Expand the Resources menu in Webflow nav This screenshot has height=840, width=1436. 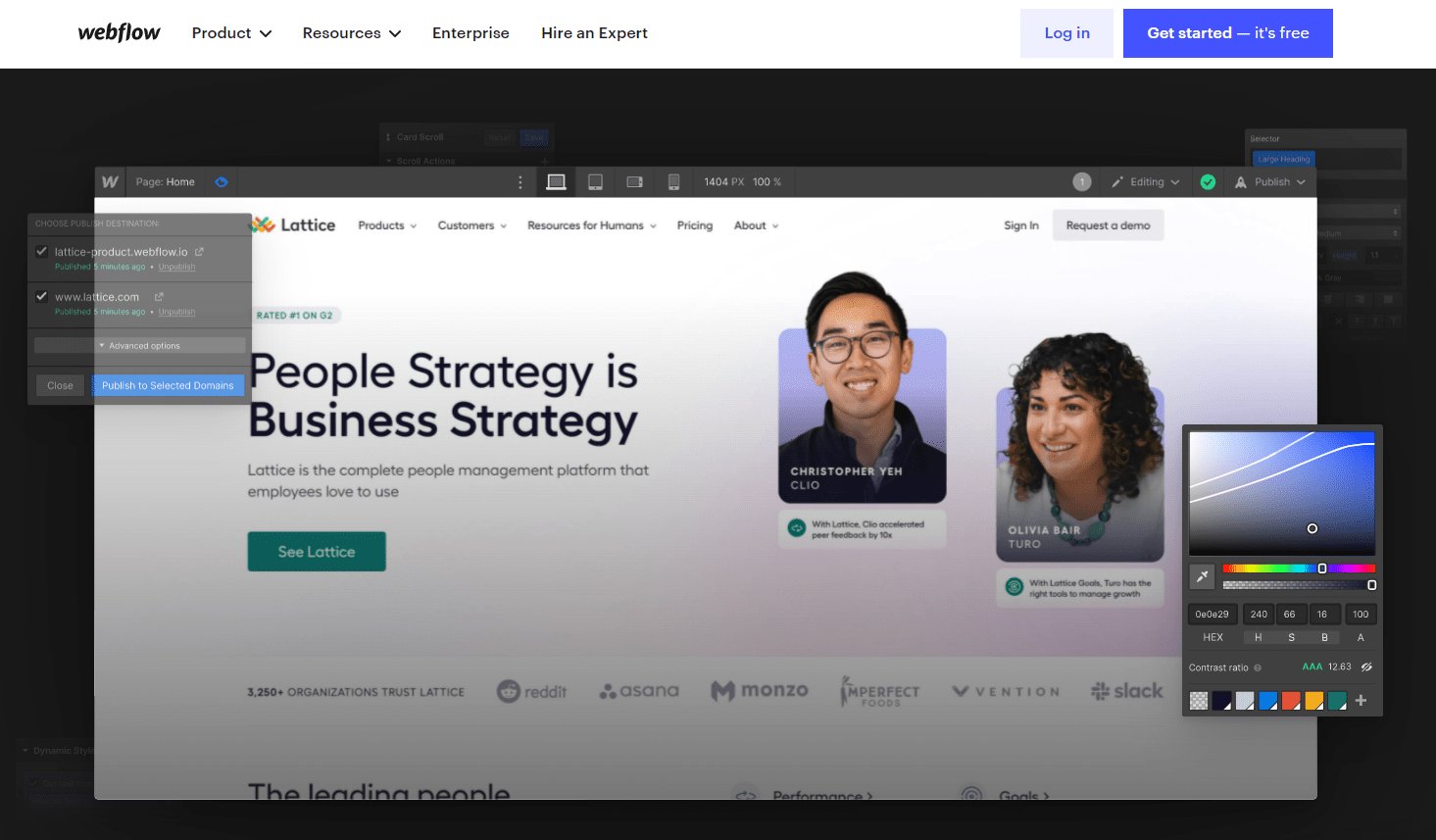tap(352, 33)
